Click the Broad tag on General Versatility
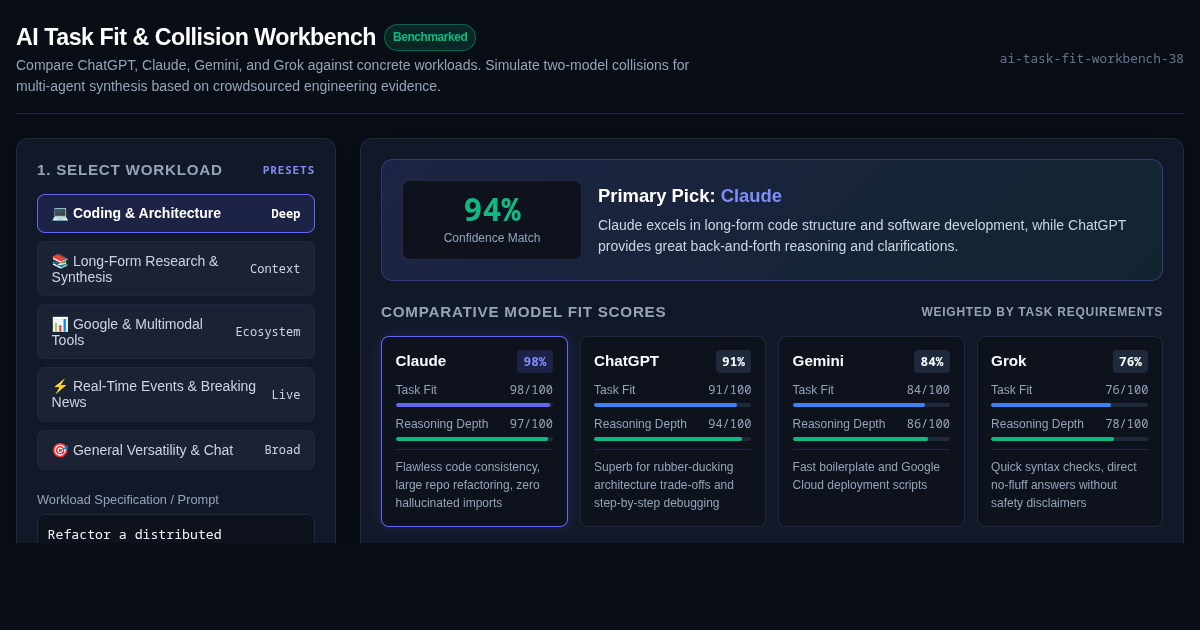1200x630 pixels. pos(282,450)
